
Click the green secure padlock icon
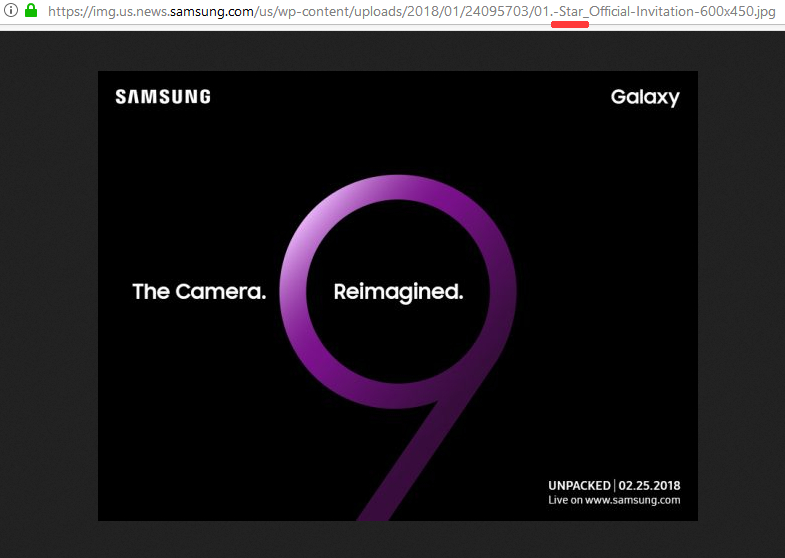[31, 10]
